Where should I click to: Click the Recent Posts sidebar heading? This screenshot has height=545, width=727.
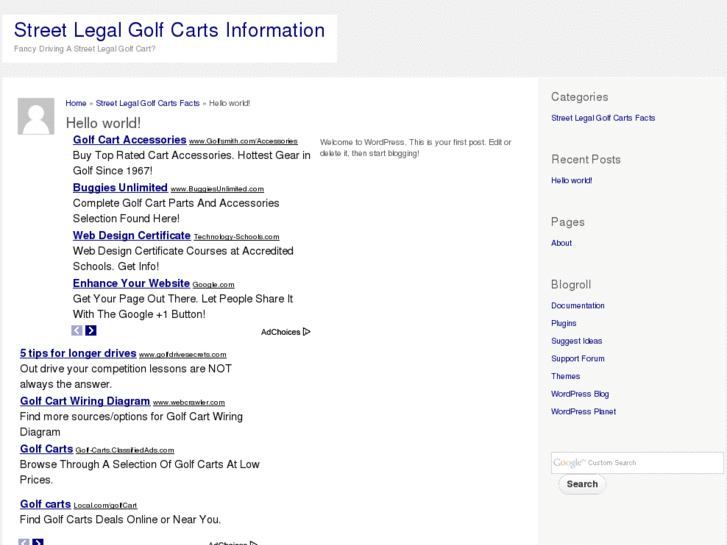(586, 160)
